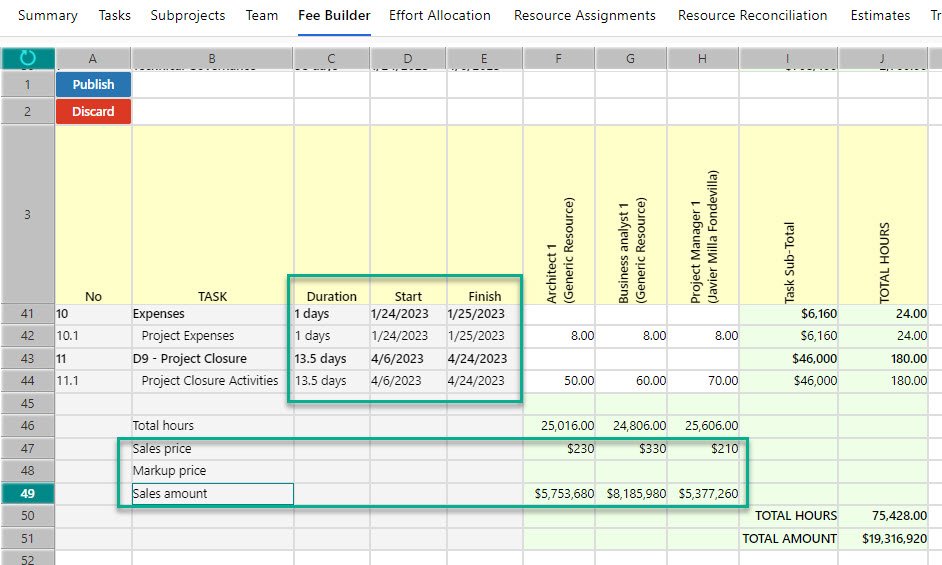Select the Project Expenses Duration cell
942x565 pixels.
coord(331,336)
